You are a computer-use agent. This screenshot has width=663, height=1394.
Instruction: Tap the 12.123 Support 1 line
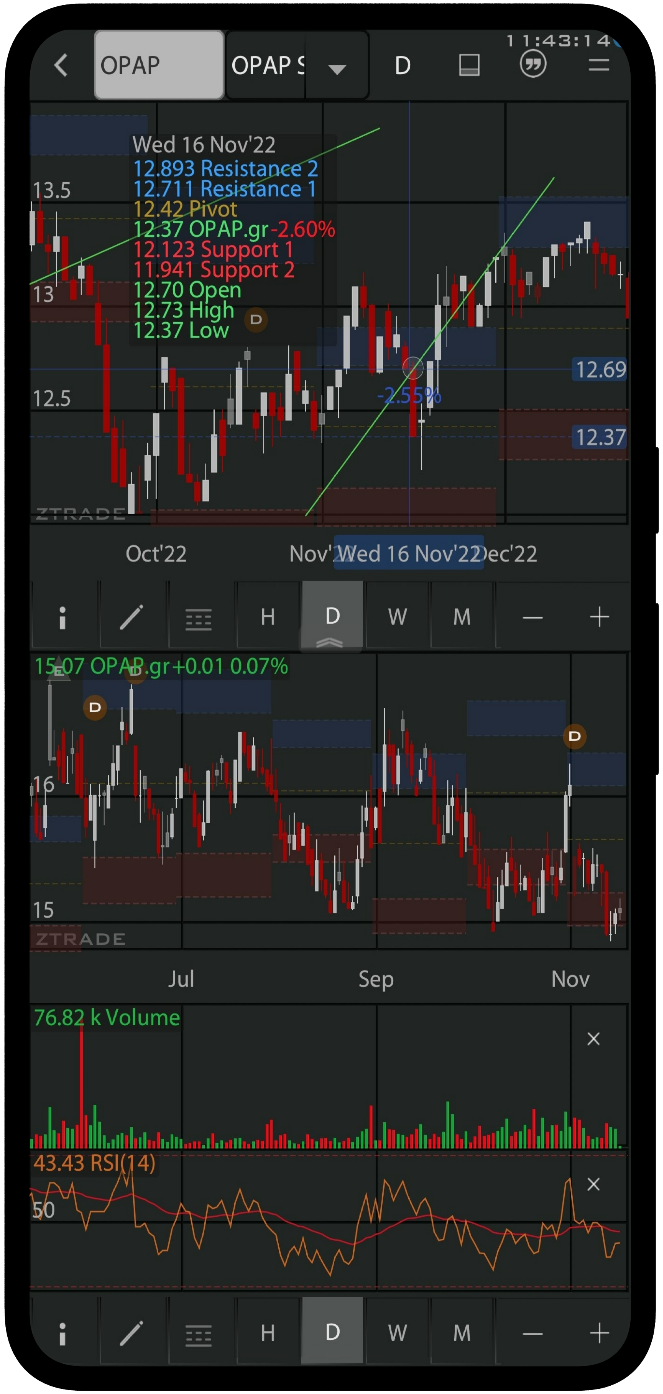point(213,249)
